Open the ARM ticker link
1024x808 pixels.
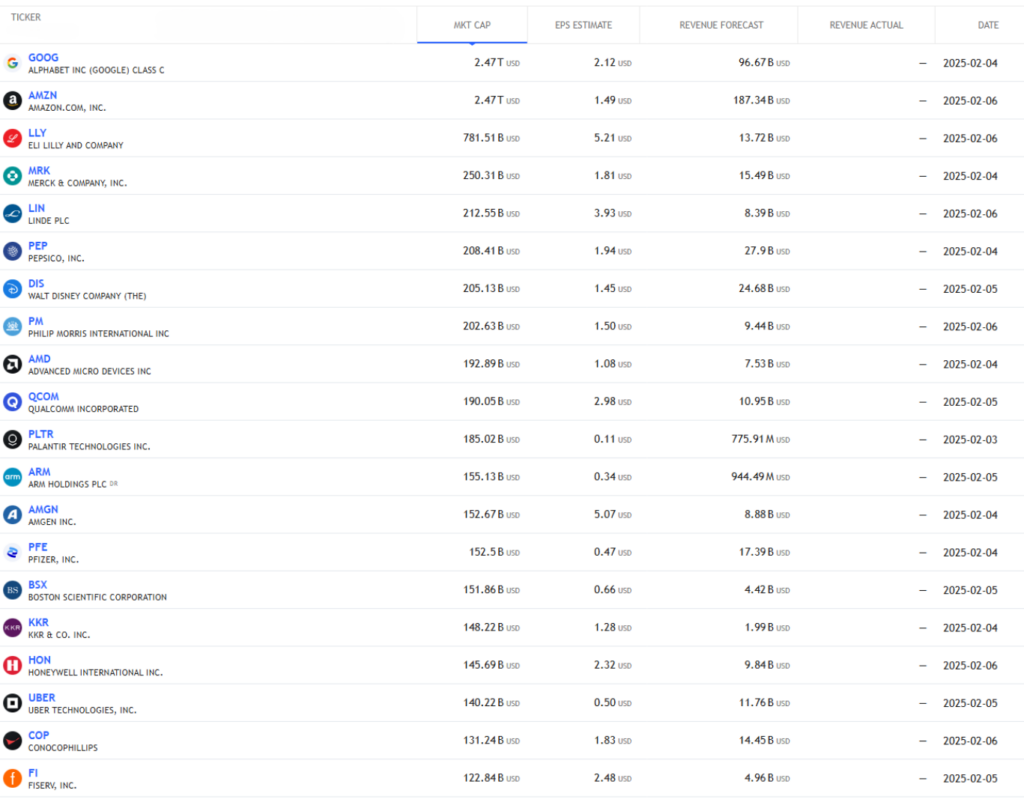pos(39,472)
